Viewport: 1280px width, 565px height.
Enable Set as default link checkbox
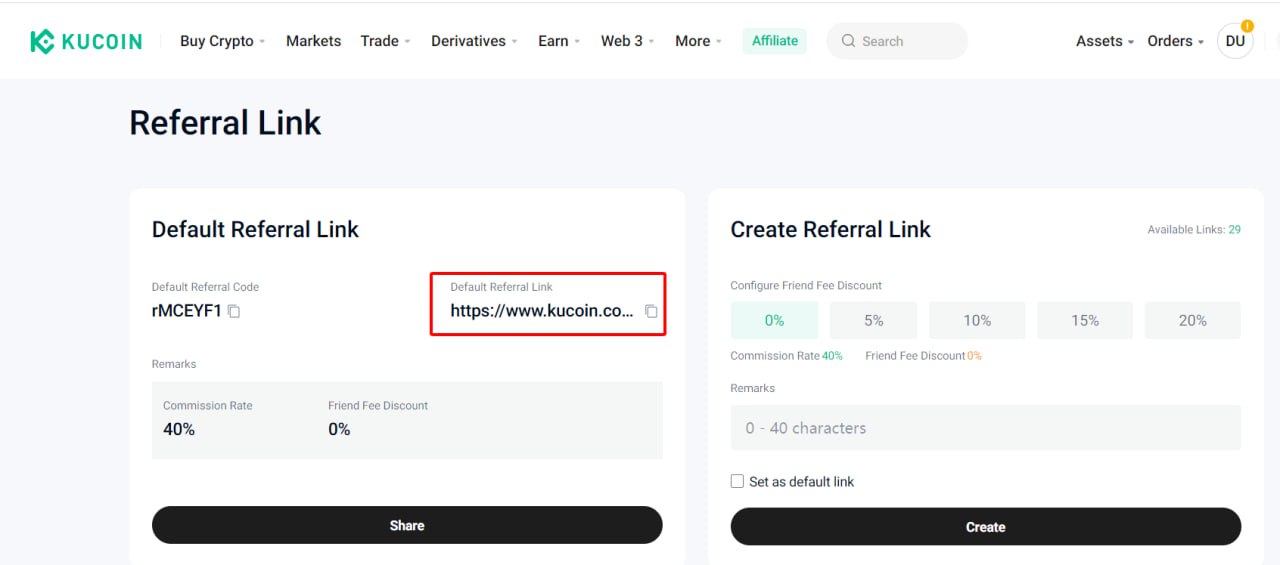coord(737,481)
